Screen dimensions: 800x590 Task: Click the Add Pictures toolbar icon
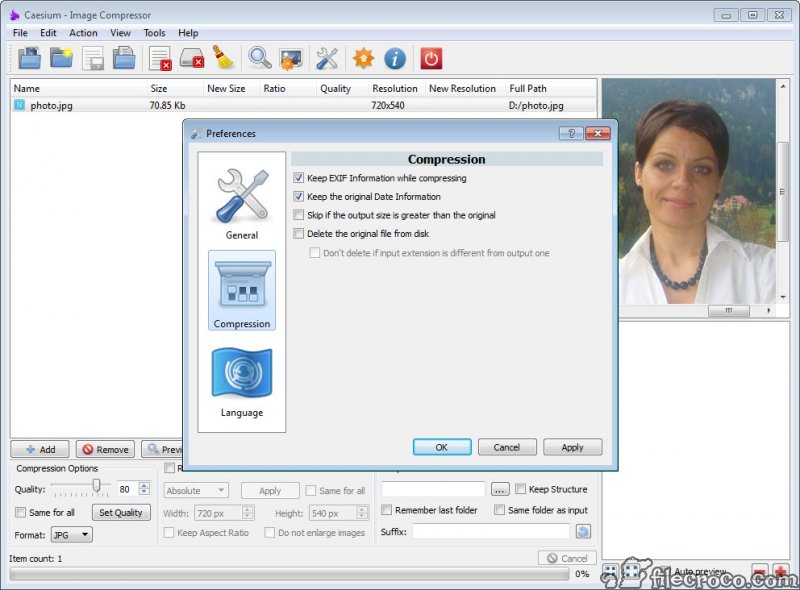pos(30,58)
